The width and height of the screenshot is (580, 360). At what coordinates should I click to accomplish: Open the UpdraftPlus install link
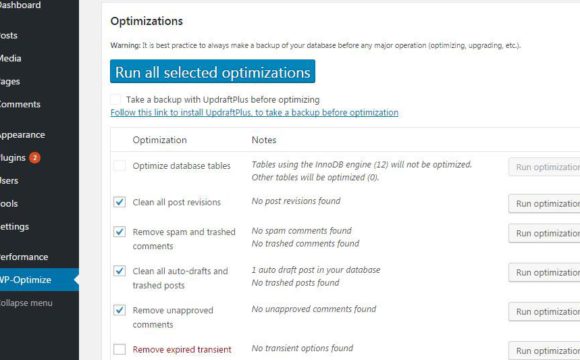click(x=254, y=112)
